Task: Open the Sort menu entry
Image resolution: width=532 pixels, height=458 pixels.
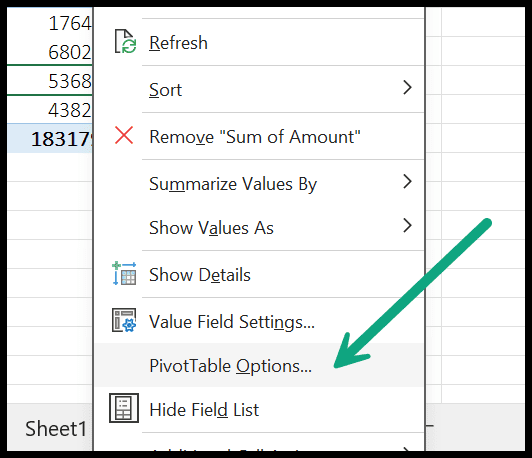Action: (x=259, y=89)
